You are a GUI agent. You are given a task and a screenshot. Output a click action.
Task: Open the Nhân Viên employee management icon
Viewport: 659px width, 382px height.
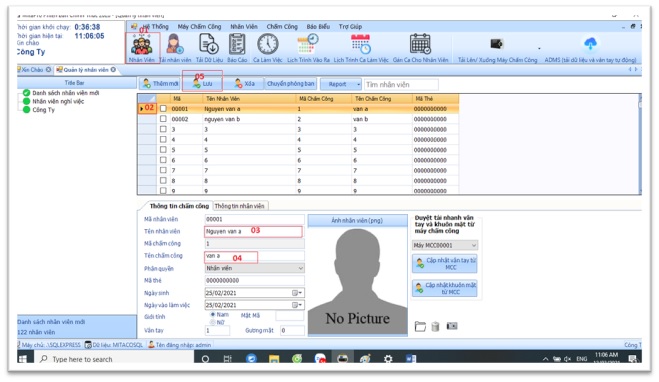[x=142, y=48]
